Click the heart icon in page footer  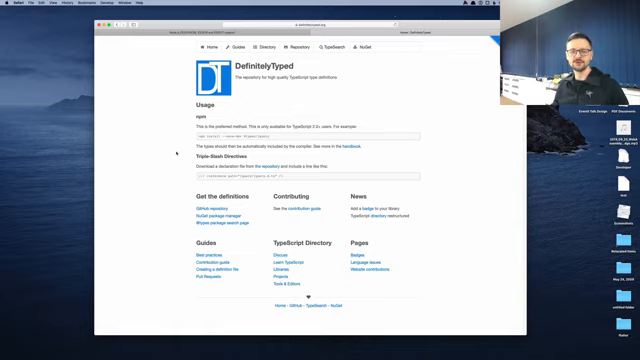[308, 297]
